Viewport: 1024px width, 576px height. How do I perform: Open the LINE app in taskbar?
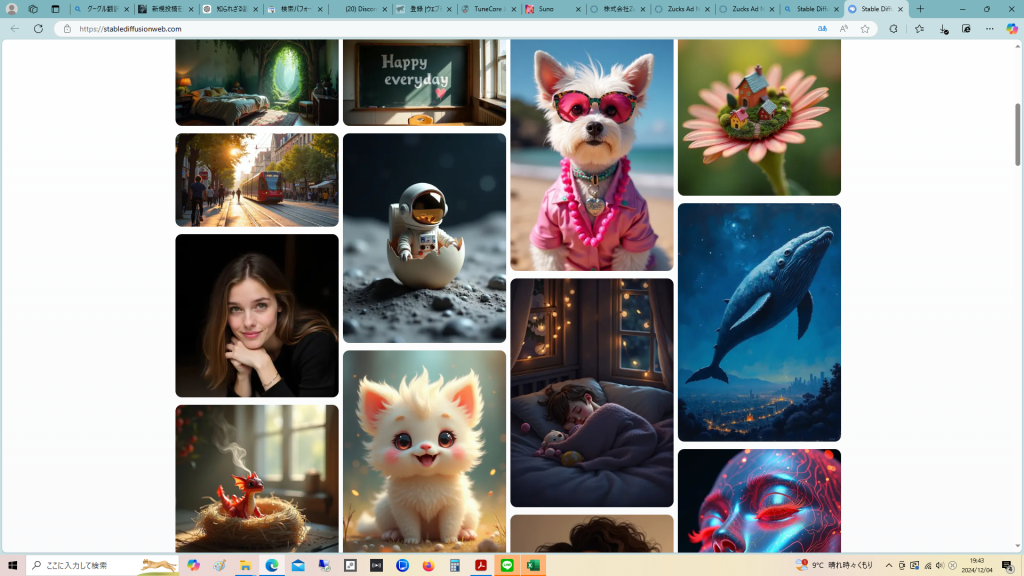pos(507,565)
